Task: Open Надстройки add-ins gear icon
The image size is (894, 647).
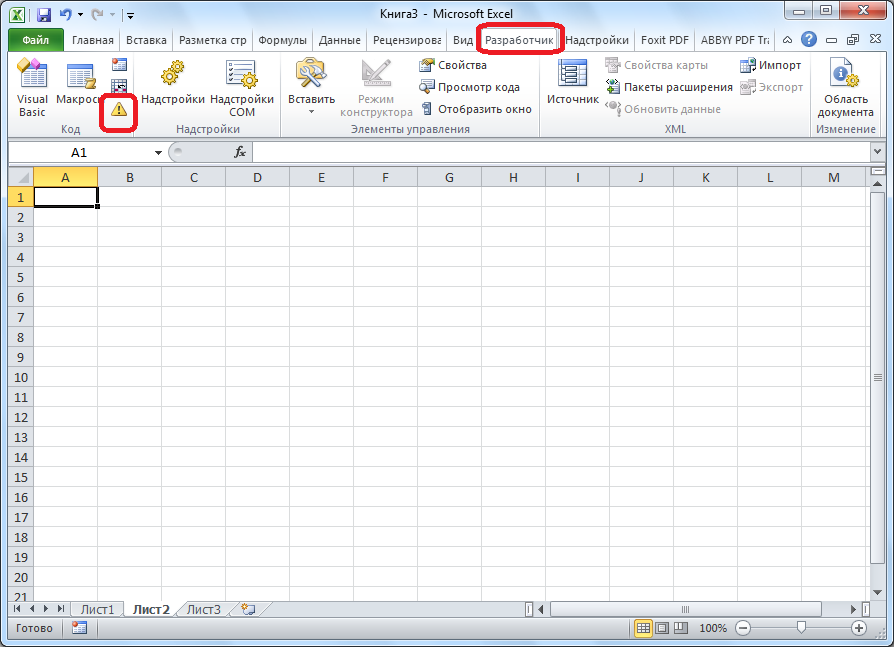Action: (x=173, y=83)
